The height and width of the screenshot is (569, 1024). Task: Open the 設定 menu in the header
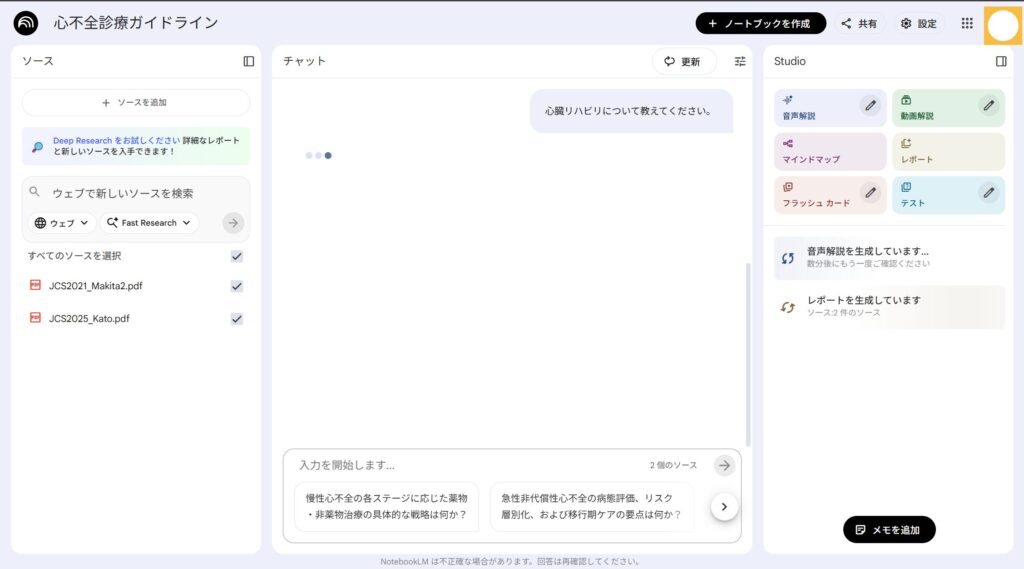[918, 23]
